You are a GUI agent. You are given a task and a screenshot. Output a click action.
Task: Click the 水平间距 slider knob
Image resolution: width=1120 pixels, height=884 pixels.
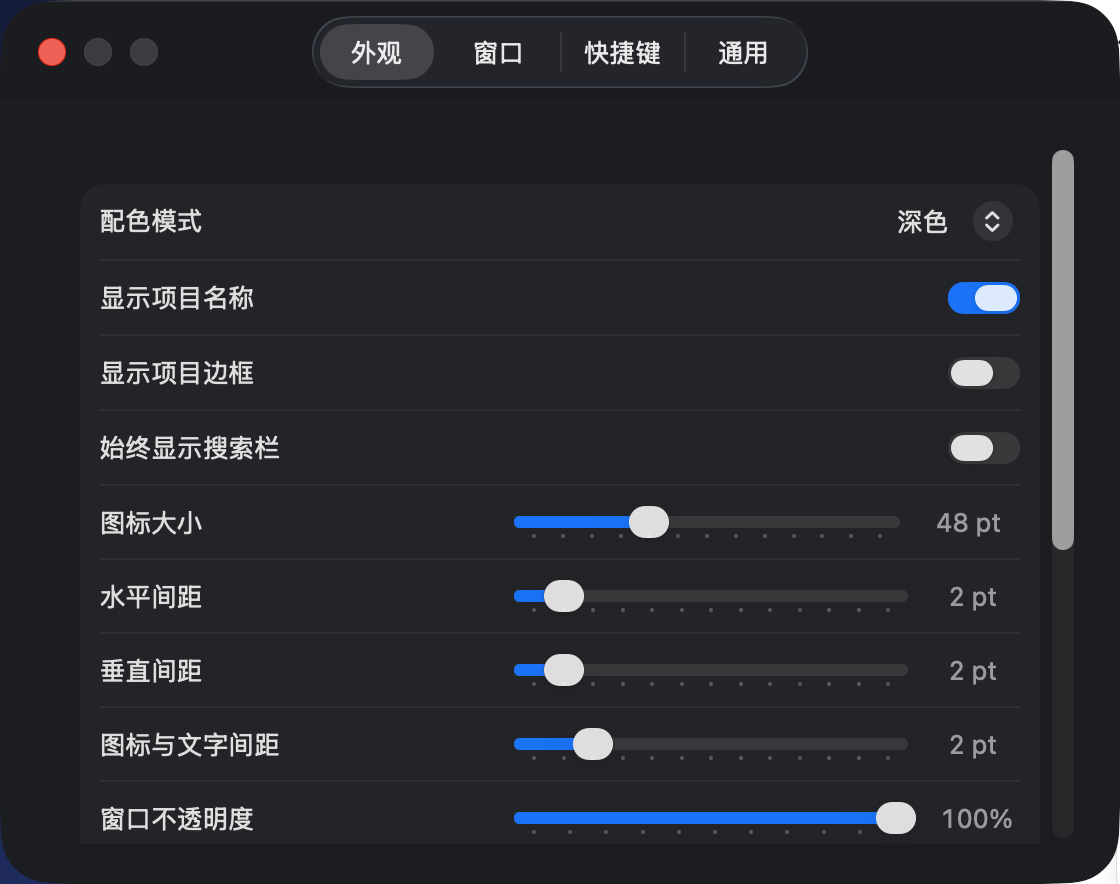tap(564, 596)
